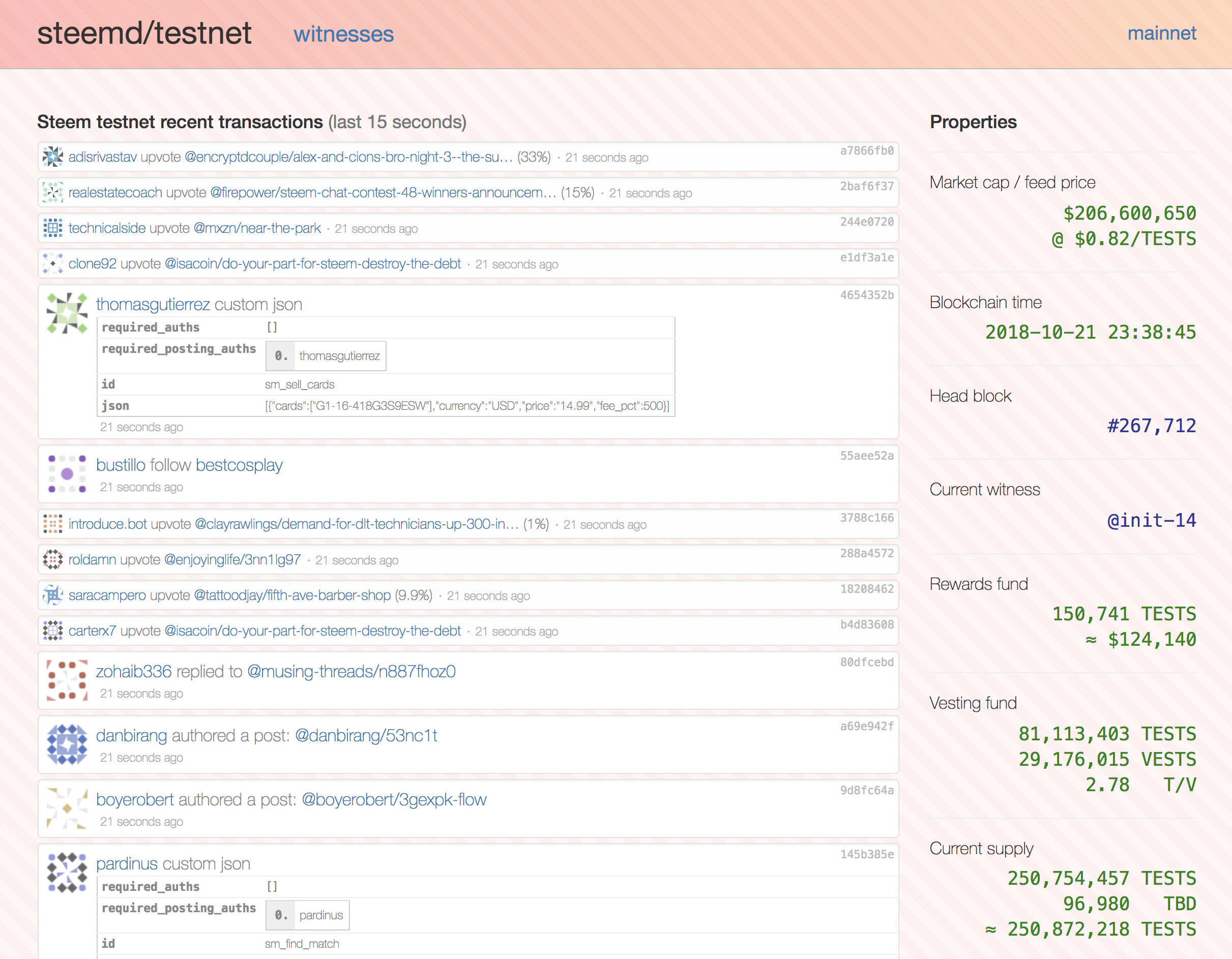This screenshot has height=959, width=1232.
Task: Open transaction hash a7866fb0
Action: click(x=867, y=151)
